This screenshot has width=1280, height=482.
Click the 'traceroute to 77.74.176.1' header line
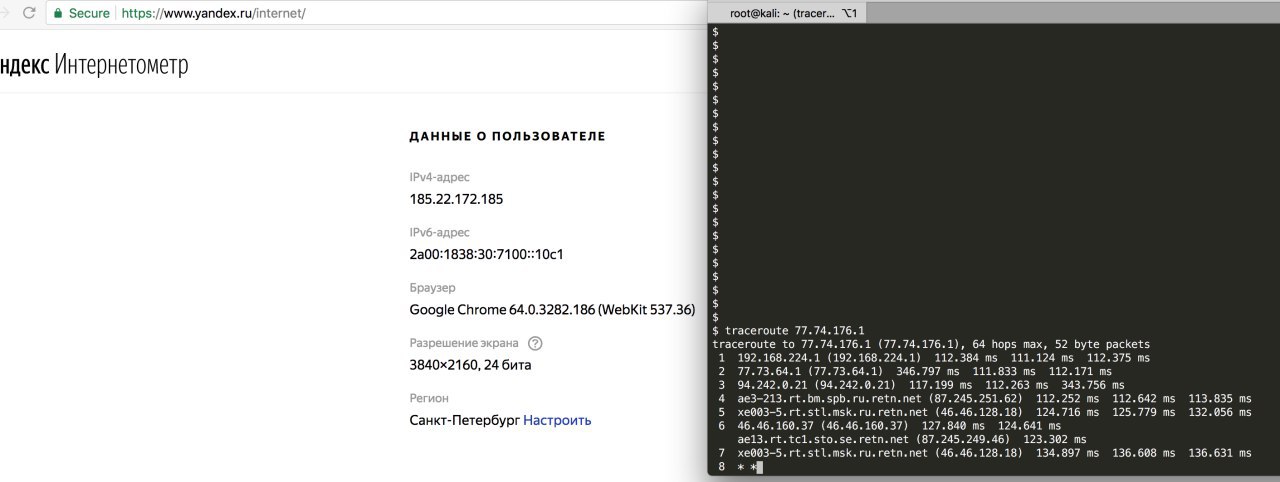(930, 343)
